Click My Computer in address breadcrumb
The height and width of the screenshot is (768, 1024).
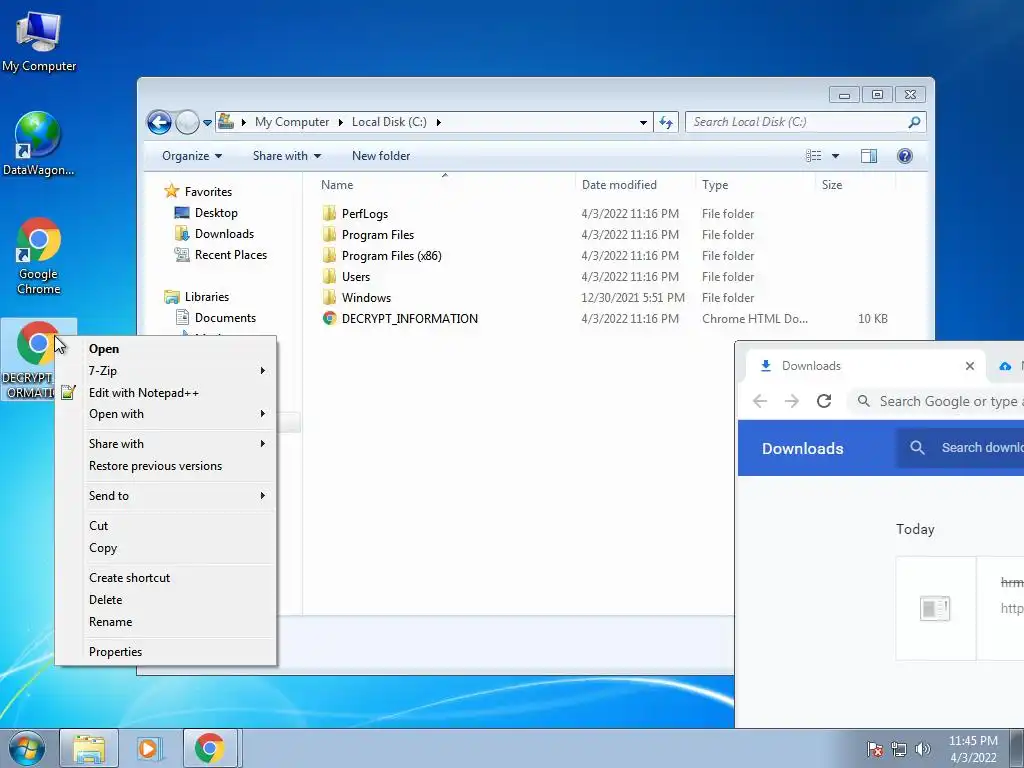[292, 122]
